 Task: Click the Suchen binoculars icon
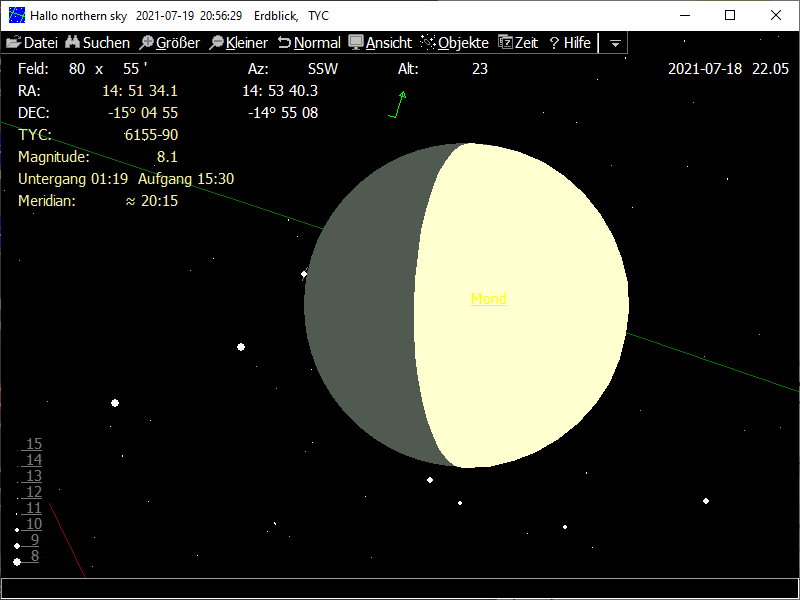coord(72,43)
